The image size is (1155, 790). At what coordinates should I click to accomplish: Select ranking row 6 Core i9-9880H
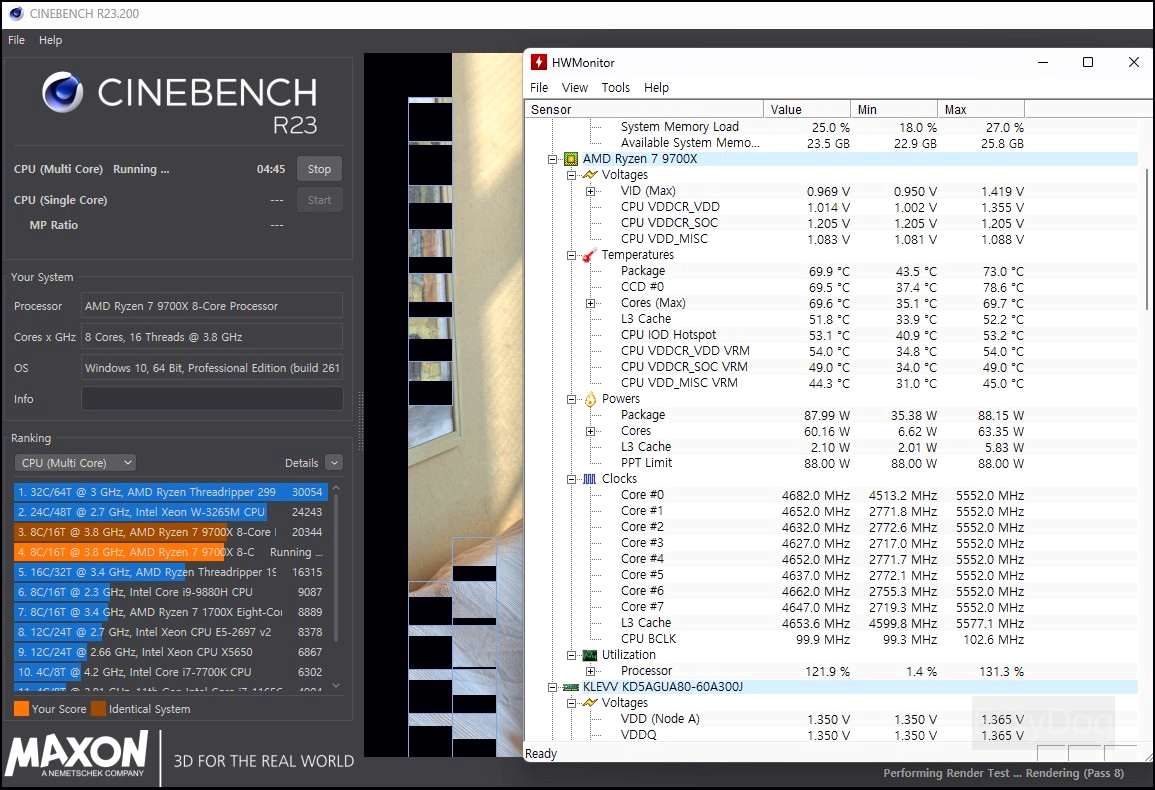click(x=169, y=592)
